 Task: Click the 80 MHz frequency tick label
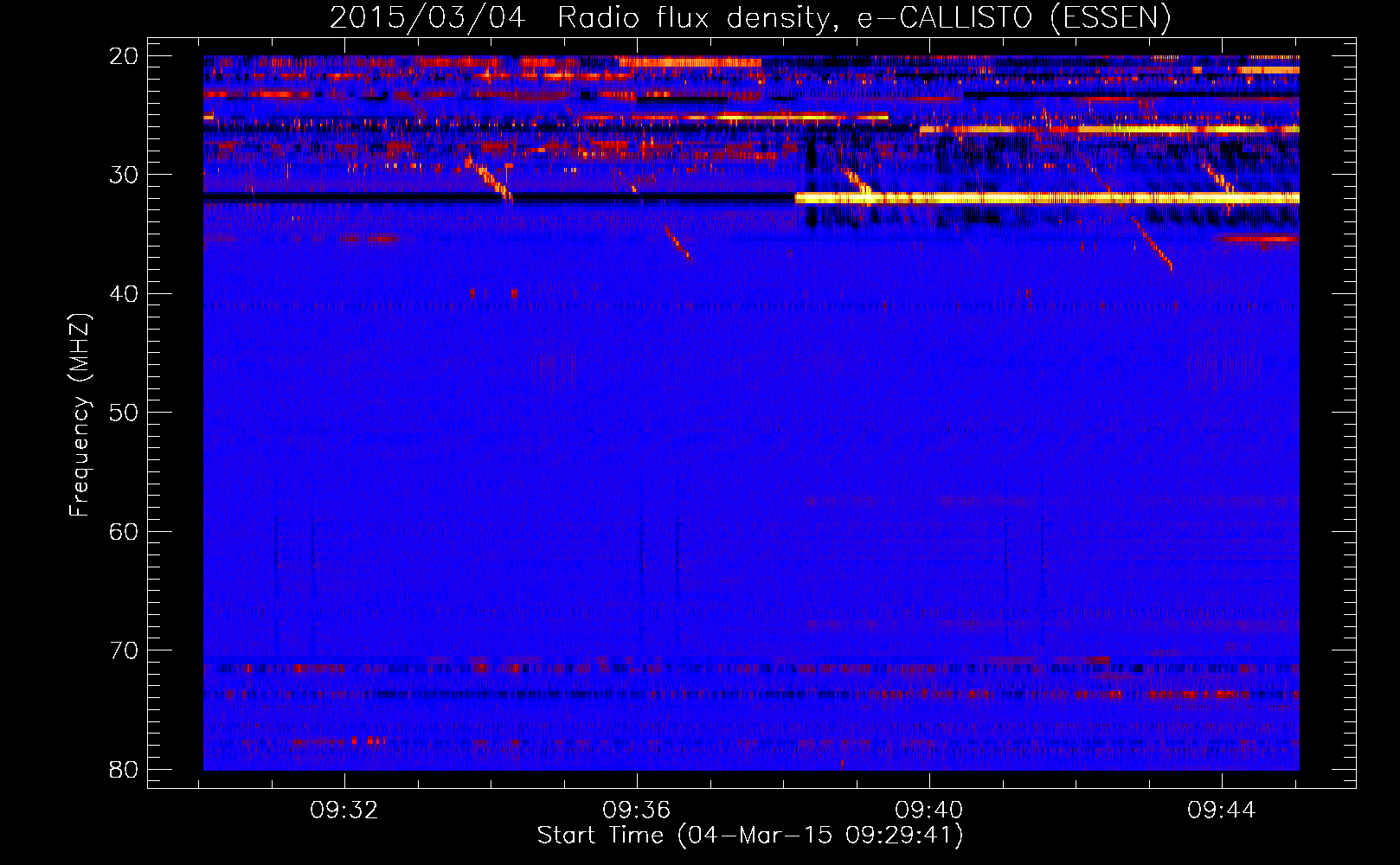tap(125, 769)
